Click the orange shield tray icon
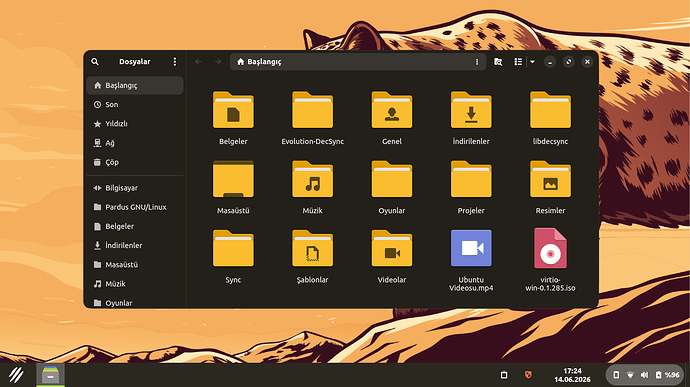 pos(528,375)
